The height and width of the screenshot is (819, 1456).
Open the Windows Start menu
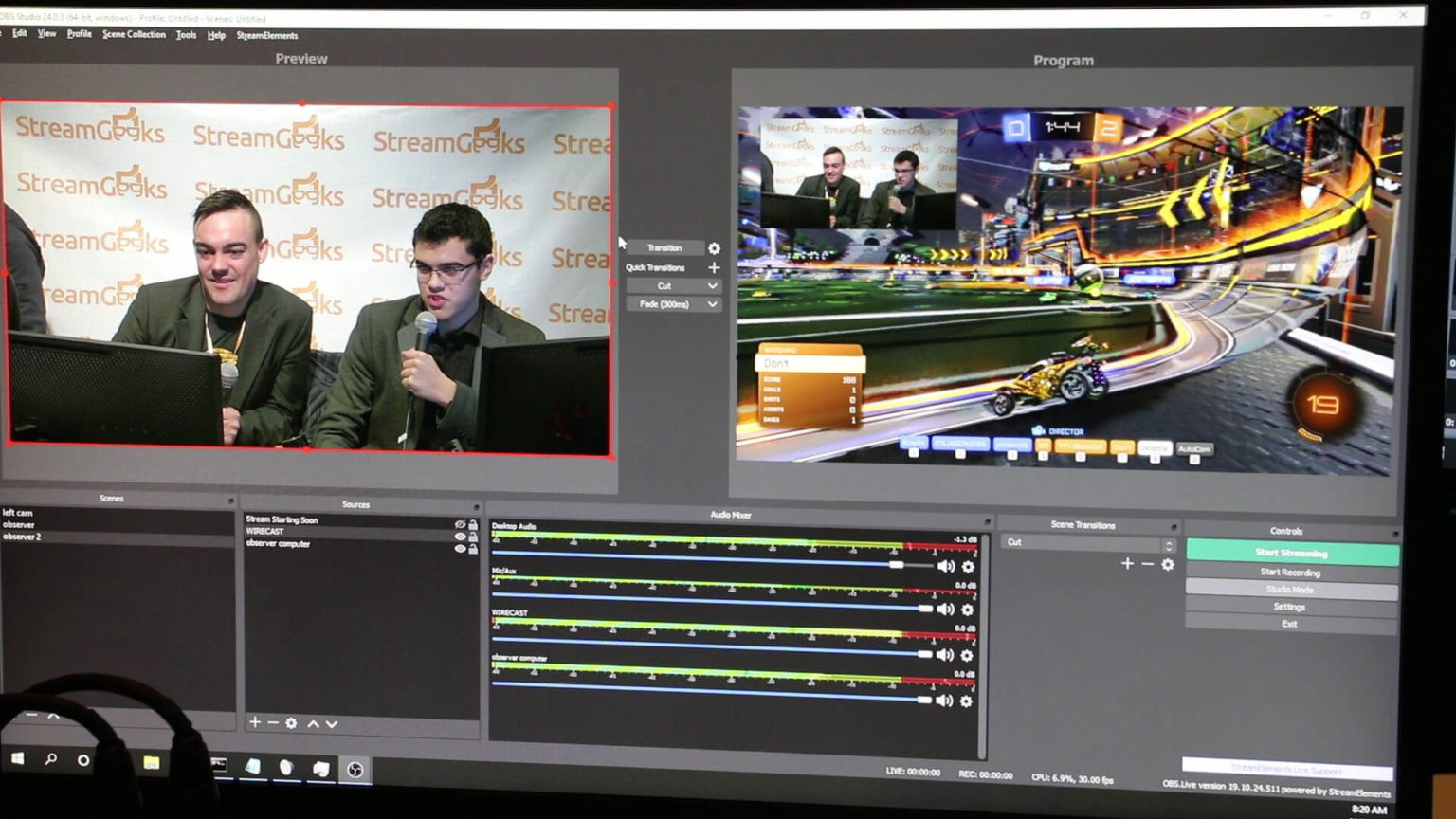[18, 758]
